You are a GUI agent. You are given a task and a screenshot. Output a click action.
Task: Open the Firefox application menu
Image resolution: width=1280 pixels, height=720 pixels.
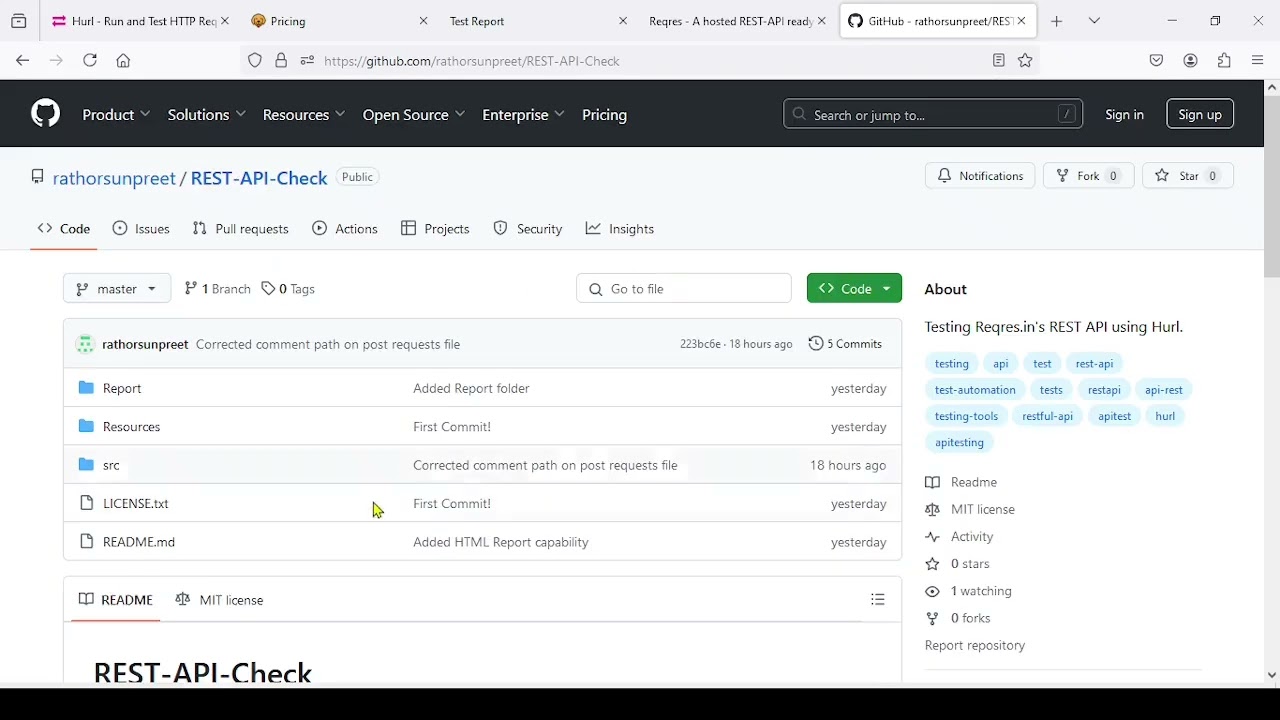point(1258,61)
